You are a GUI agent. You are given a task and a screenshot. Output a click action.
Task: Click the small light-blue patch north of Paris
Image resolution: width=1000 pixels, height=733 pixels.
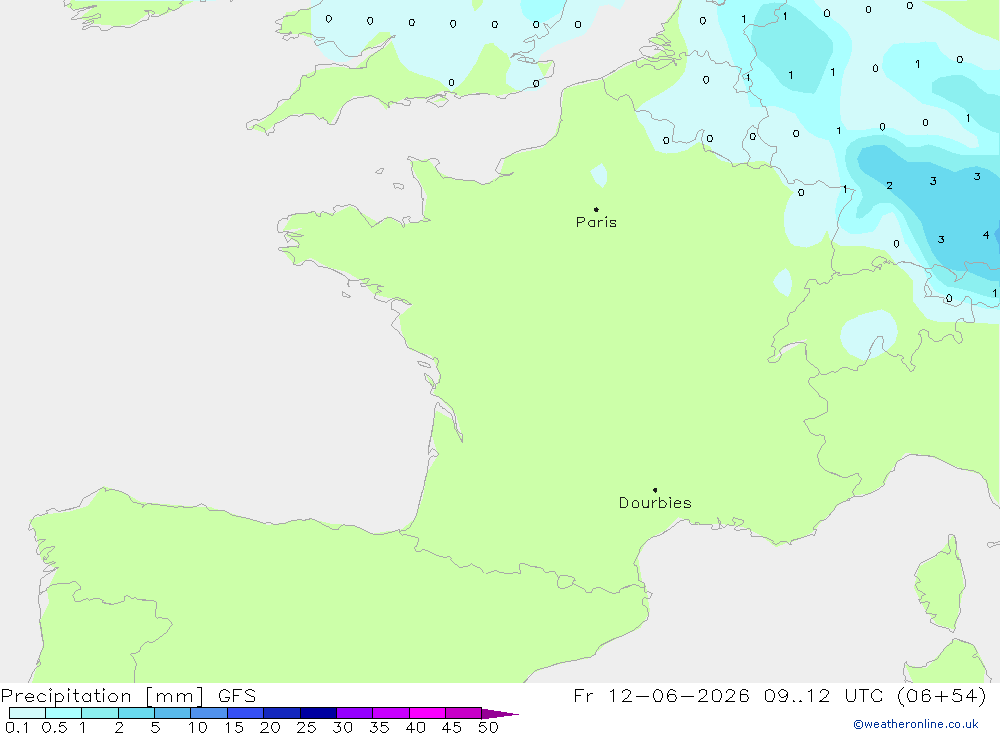click(x=599, y=175)
